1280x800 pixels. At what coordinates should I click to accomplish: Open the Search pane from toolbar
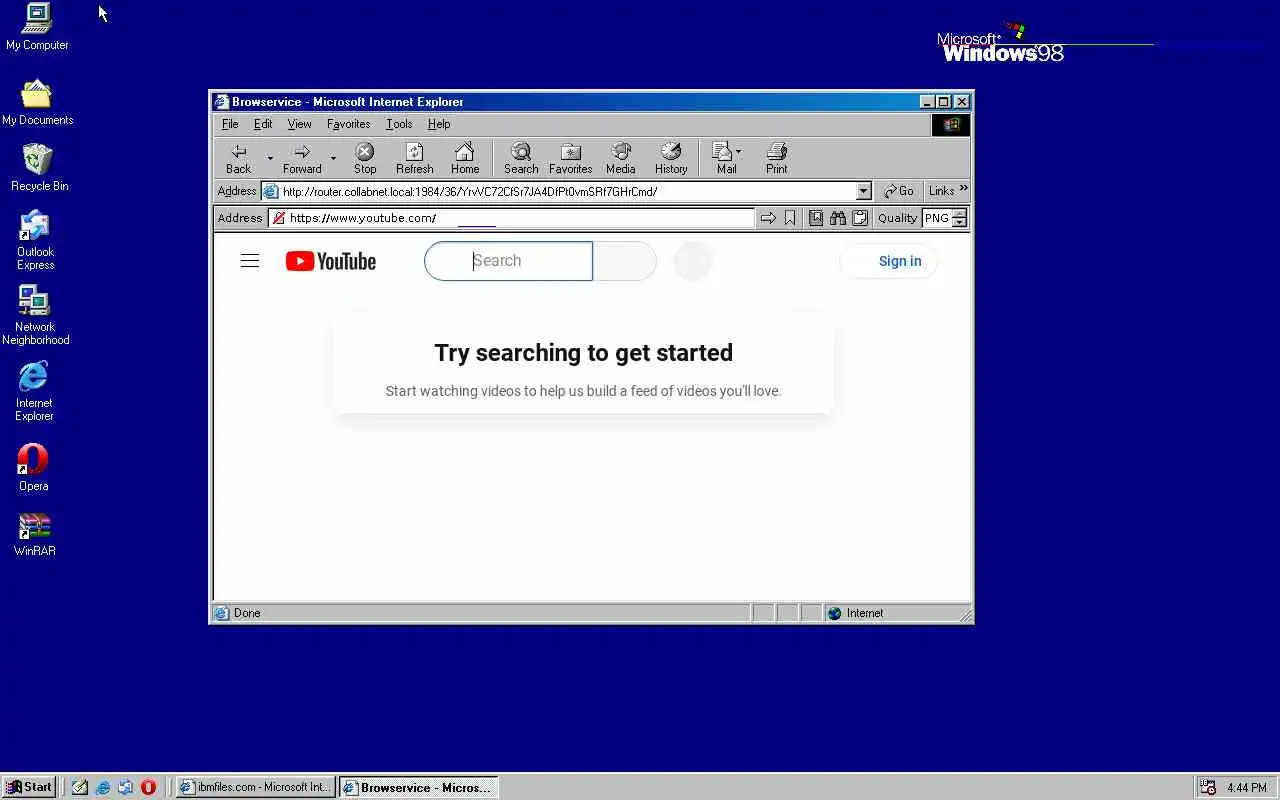tap(521, 158)
